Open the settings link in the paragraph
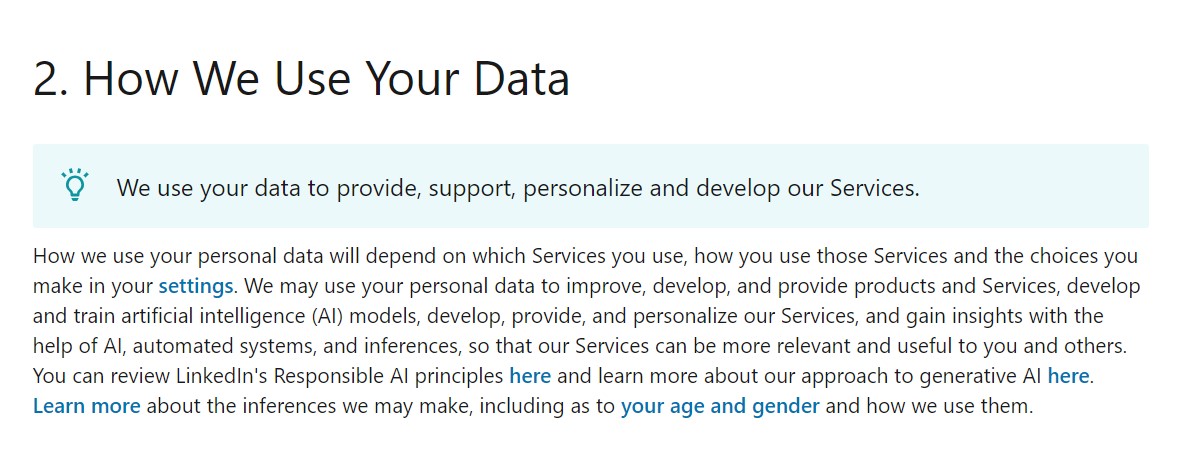1198x459 pixels. [196, 286]
